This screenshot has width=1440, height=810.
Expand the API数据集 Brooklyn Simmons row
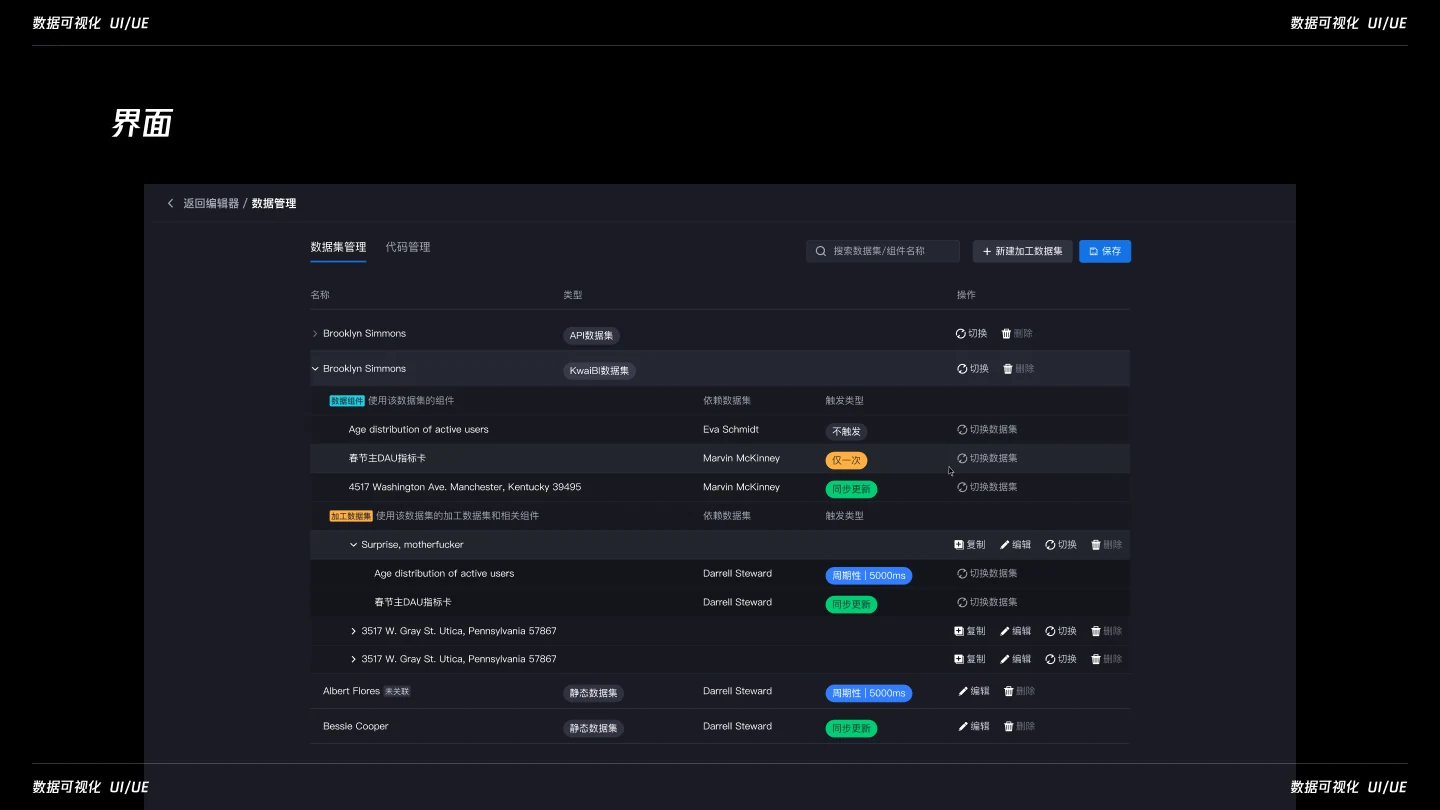(x=315, y=334)
